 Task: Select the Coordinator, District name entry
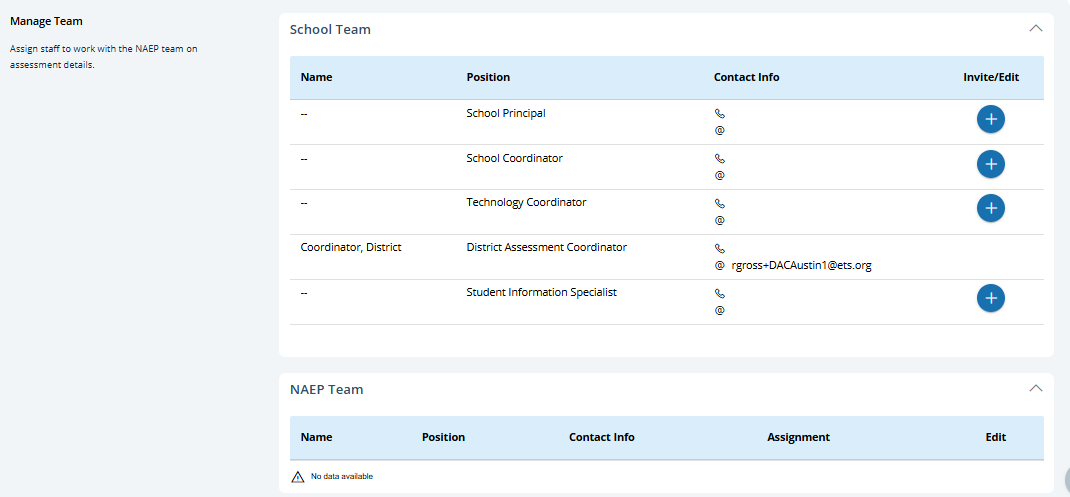[351, 247]
